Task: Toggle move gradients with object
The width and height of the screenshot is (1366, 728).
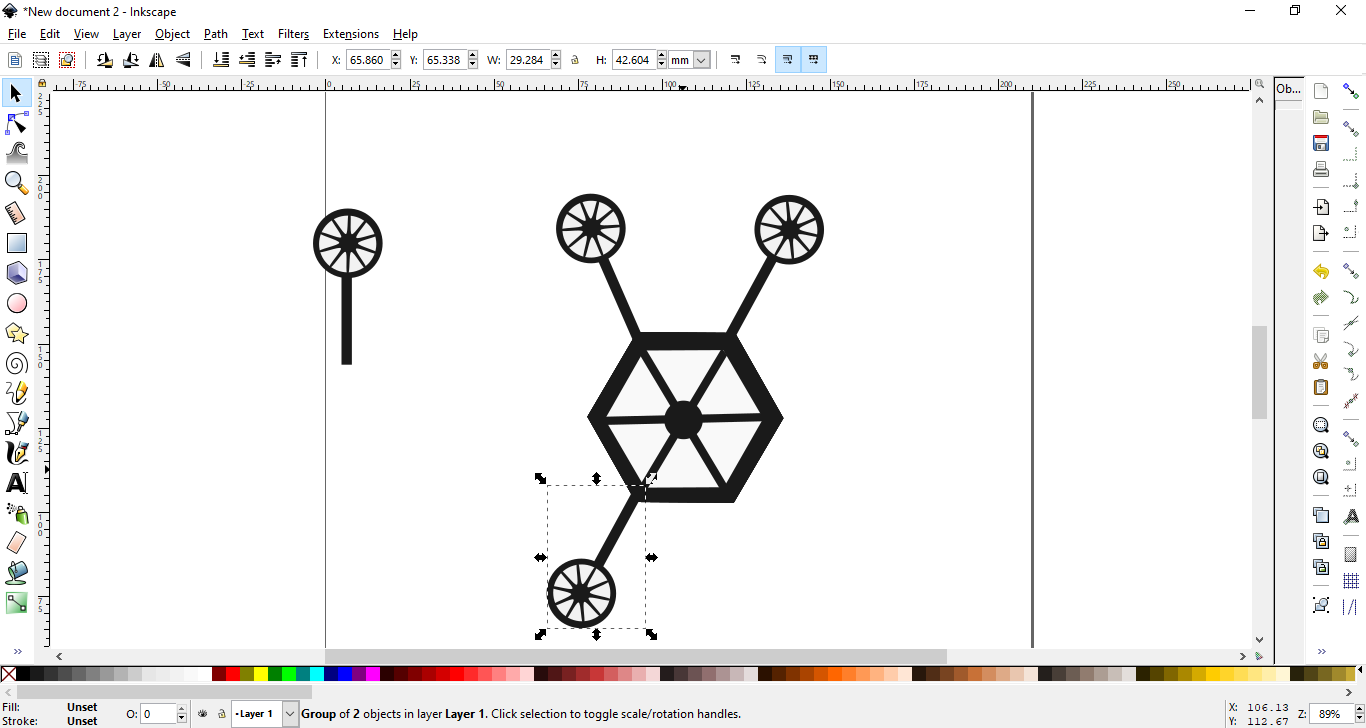Action: pyautogui.click(x=788, y=60)
